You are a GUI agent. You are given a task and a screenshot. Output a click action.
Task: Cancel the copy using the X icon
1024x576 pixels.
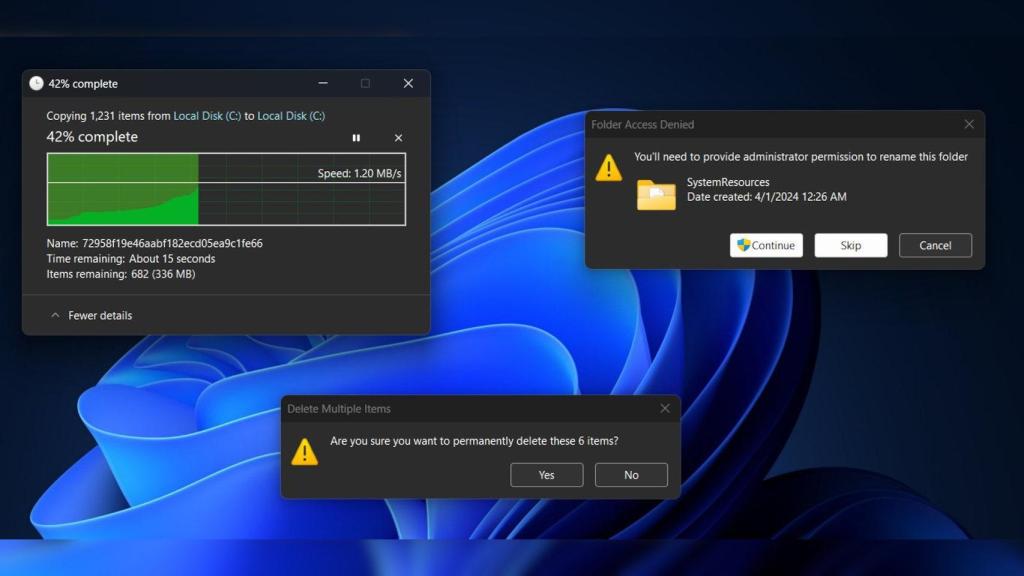click(x=398, y=138)
